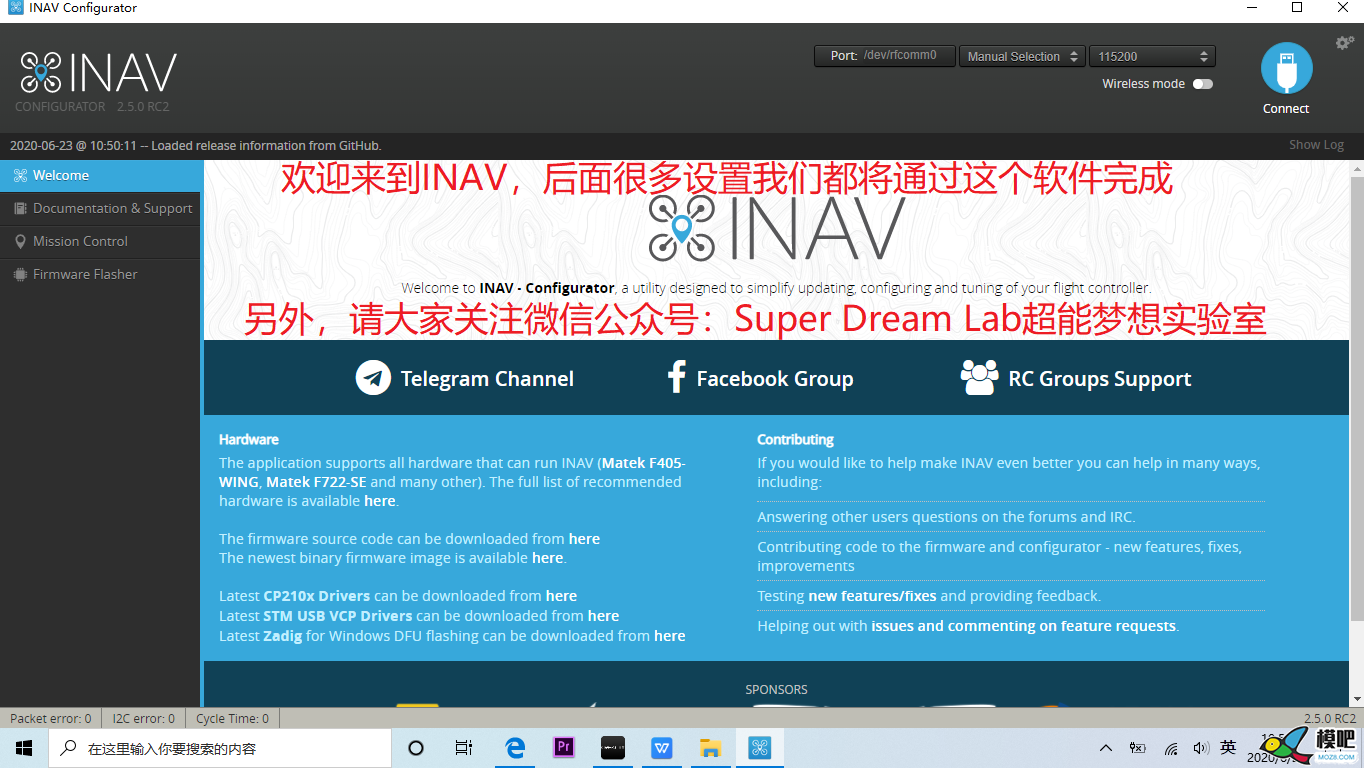Open the Facebook Group icon
Image resolution: width=1364 pixels, height=772 pixels.
pyautogui.click(x=676, y=378)
